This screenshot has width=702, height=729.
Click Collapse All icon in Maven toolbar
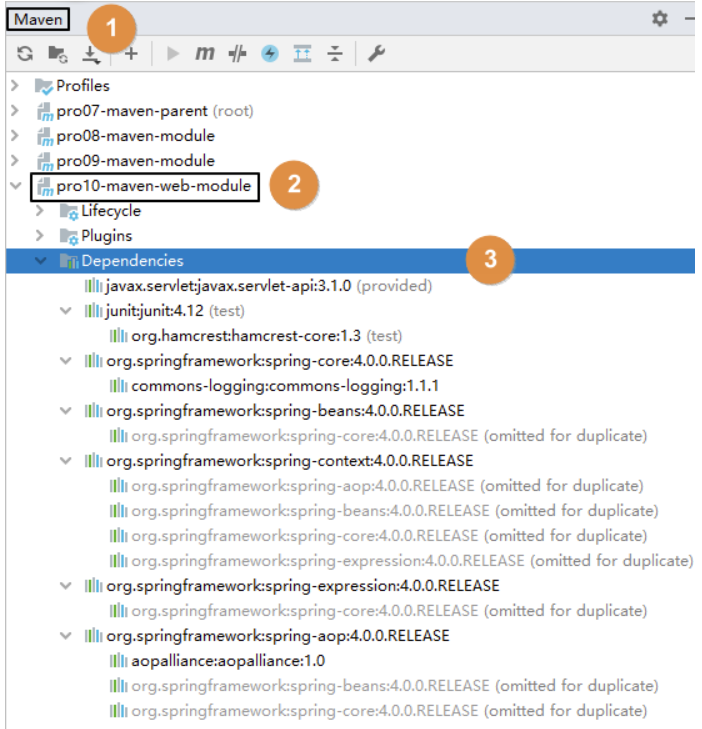[335, 54]
